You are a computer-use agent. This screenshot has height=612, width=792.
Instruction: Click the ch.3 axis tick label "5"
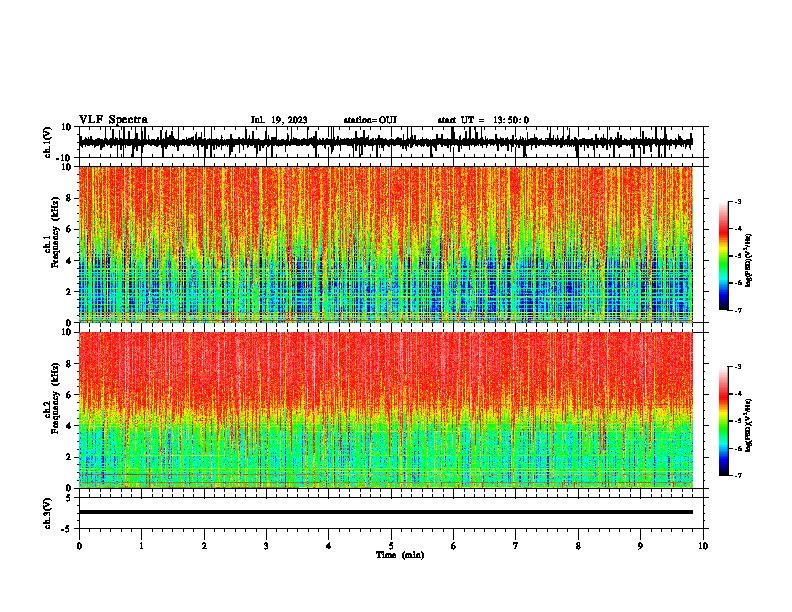(69, 498)
